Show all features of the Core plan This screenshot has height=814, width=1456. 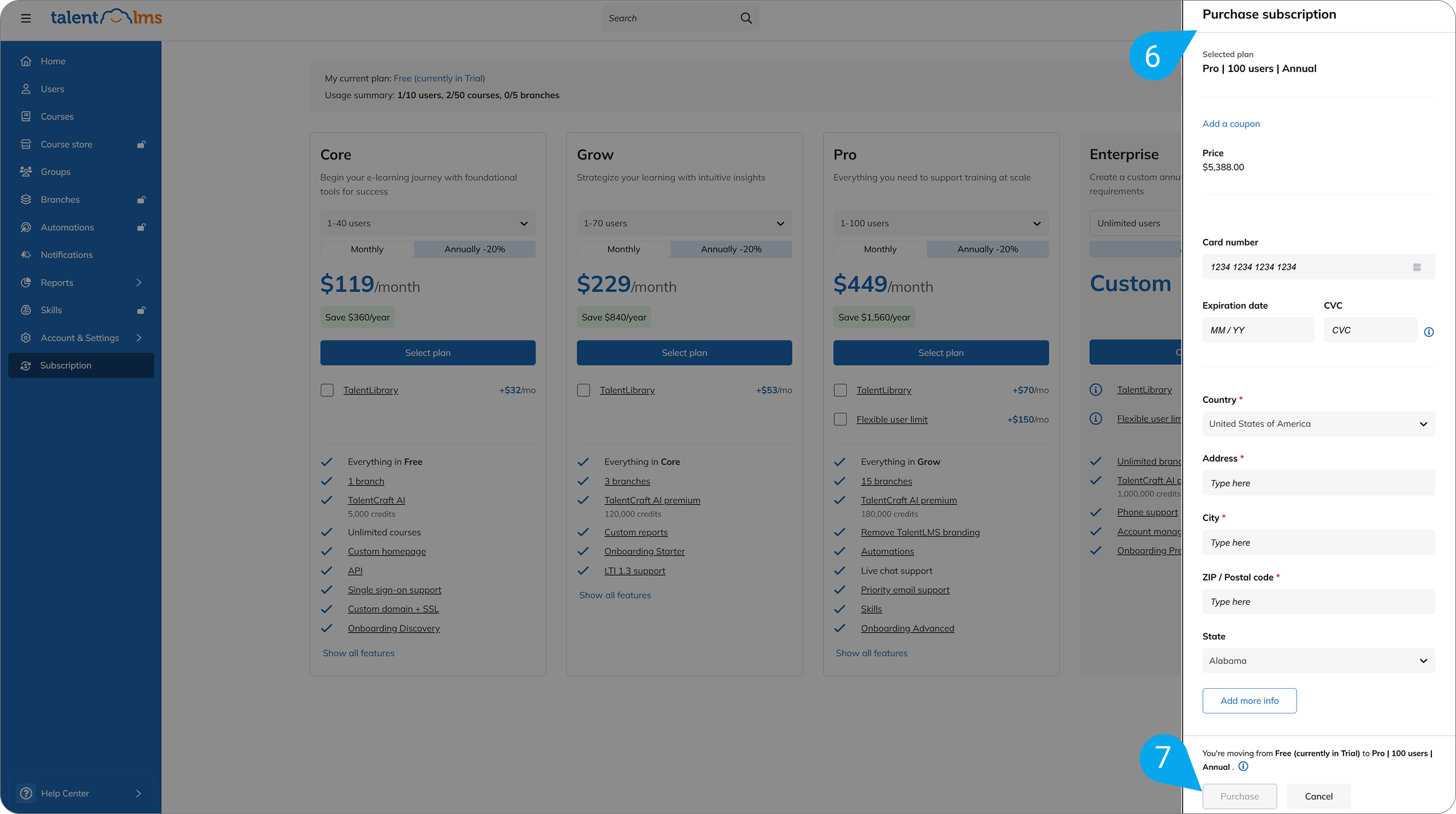359,653
